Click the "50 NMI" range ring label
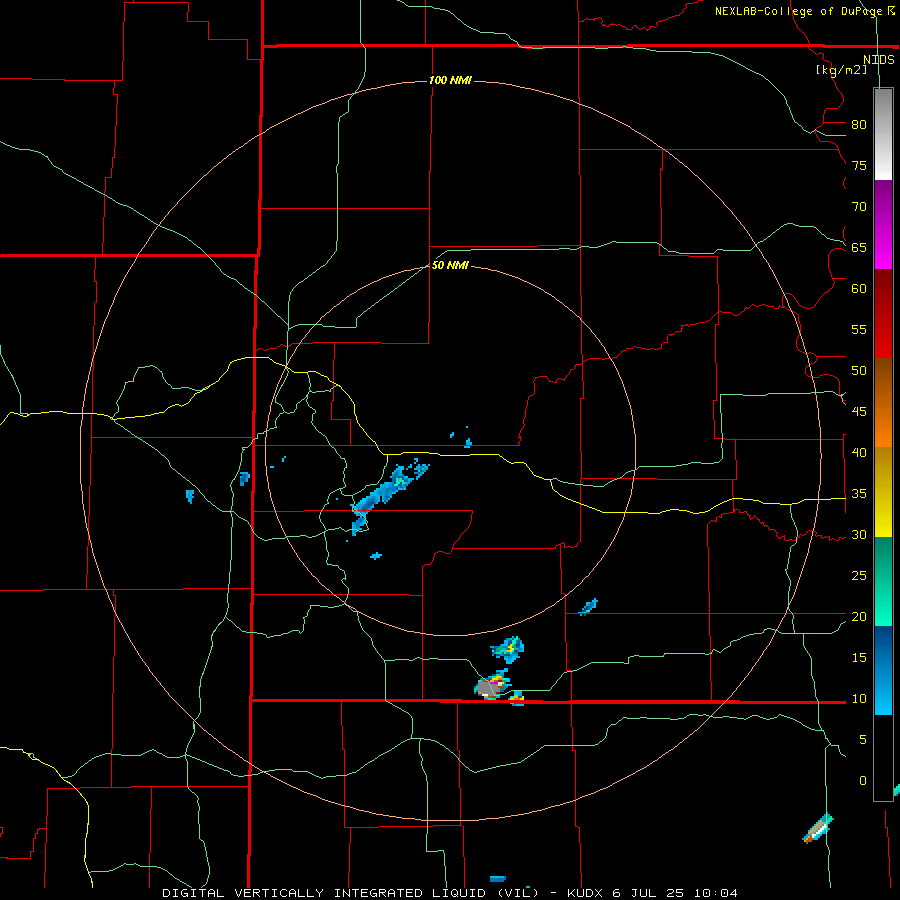The height and width of the screenshot is (900, 900). [x=450, y=265]
